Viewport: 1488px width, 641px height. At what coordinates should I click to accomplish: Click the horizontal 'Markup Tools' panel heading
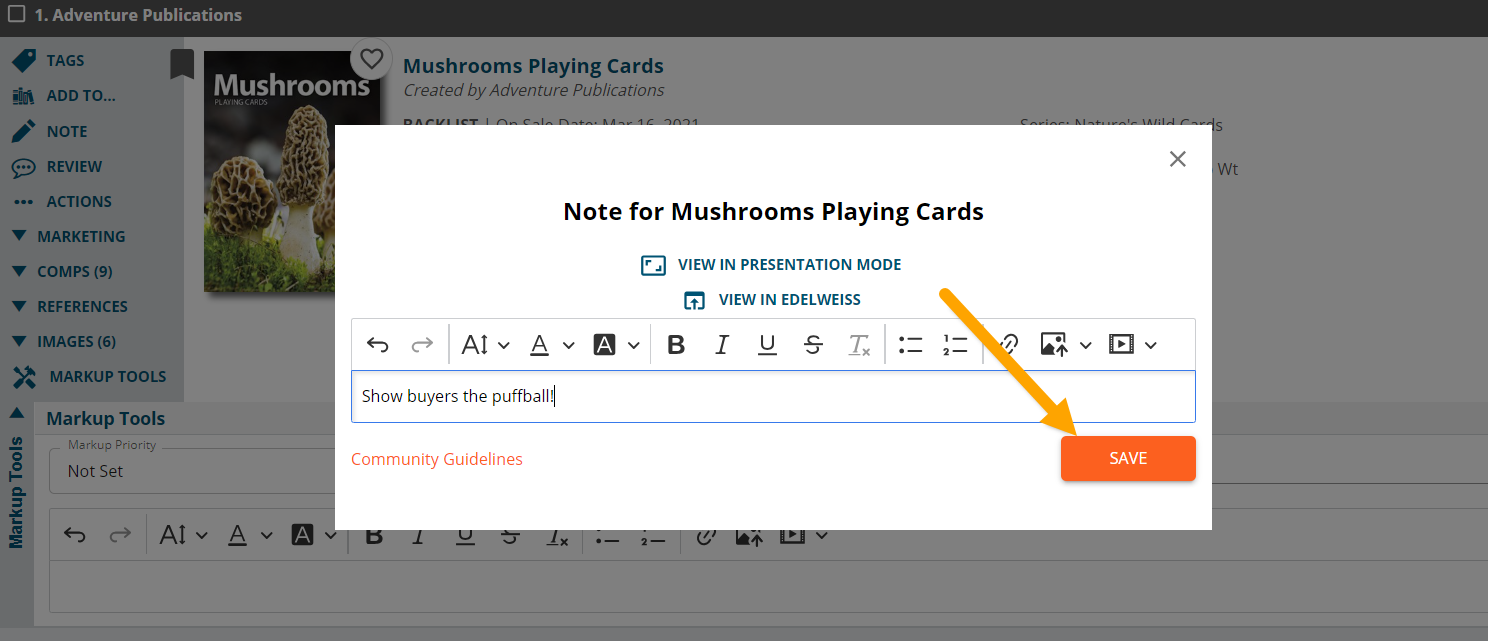point(105,419)
